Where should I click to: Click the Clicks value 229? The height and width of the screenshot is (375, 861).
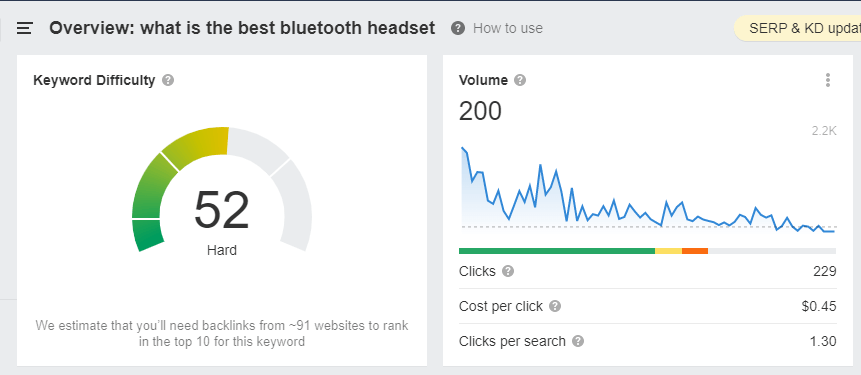point(825,271)
